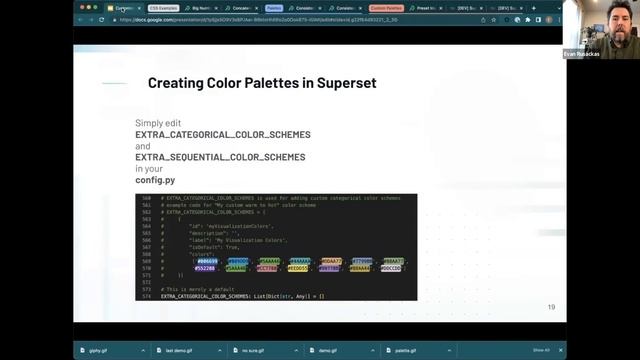This screenshot has height=360, width=640.
Task: Click the EXTRA_SEQUENTIAL_COLOR_SCHEMES bold text
Action: [x=220, y=157]
